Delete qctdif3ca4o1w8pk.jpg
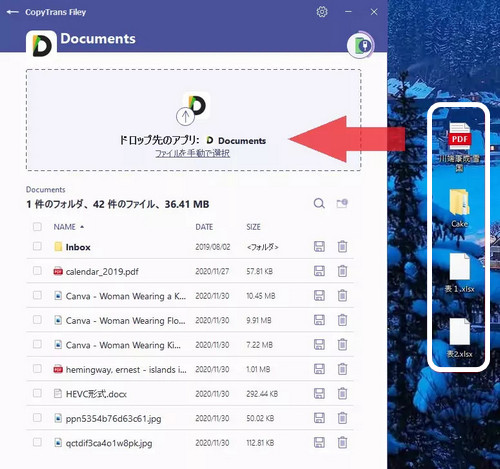The height and width of the screenshot is (469, 500). tap(342, 443)
